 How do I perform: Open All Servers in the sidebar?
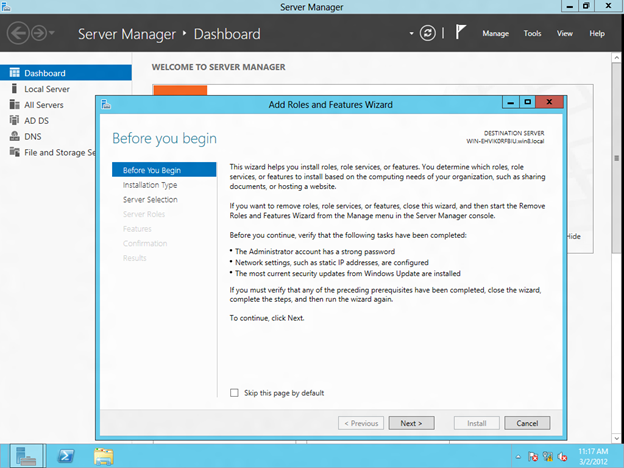pyautogui.click(x=44, y=105)
